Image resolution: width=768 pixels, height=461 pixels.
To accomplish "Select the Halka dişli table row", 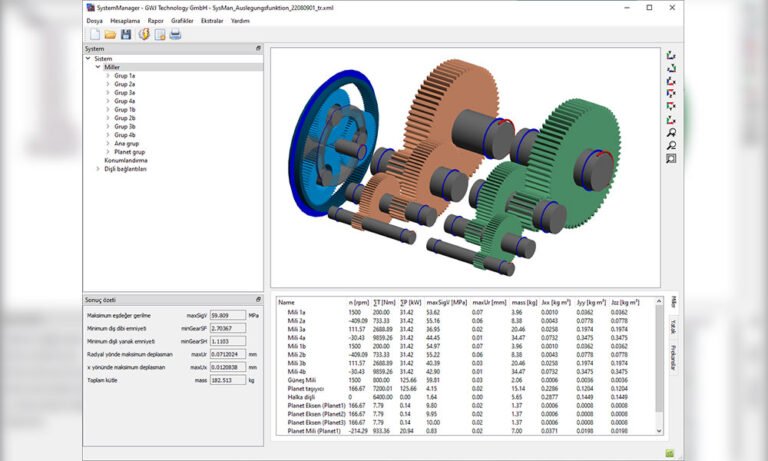I will (465, 397).
